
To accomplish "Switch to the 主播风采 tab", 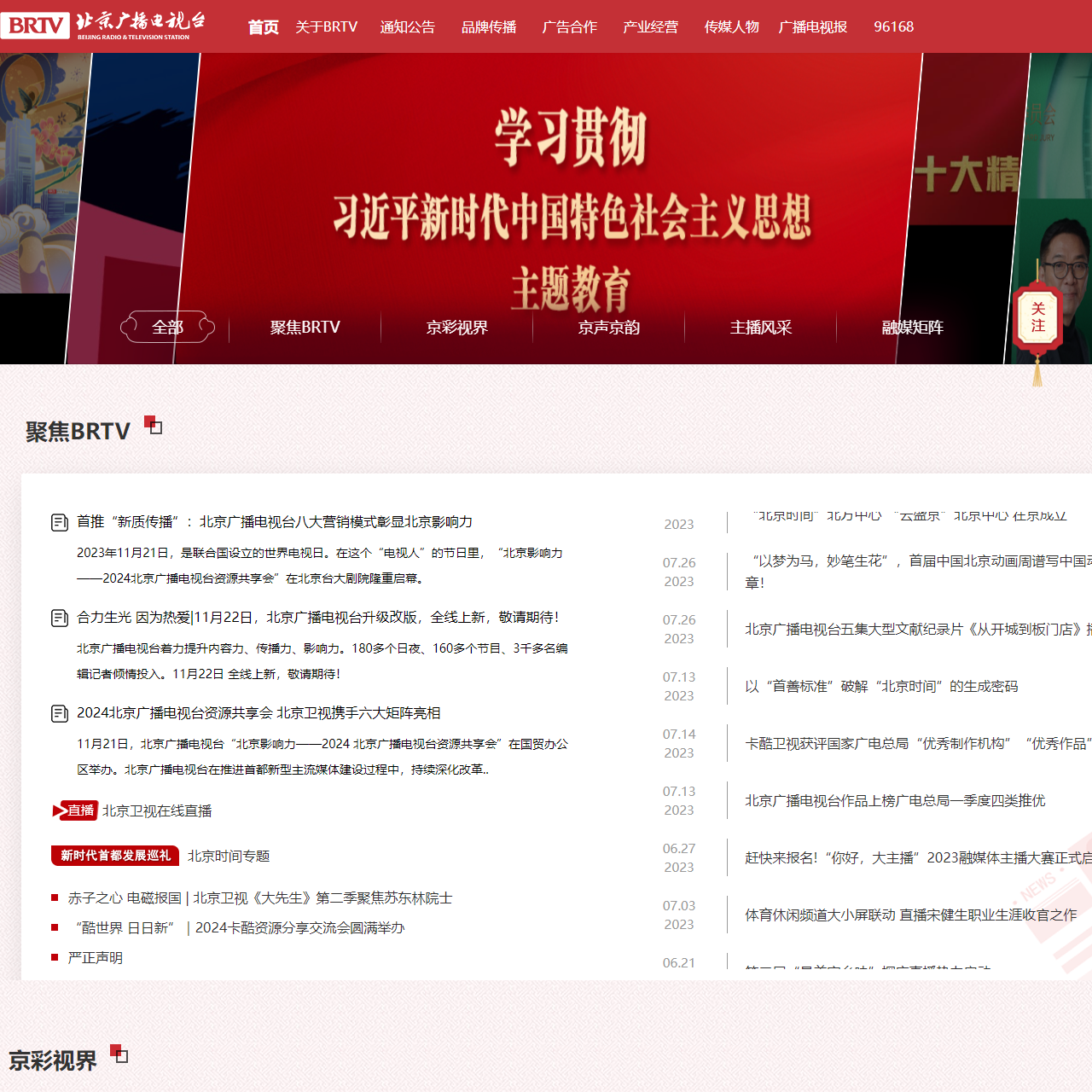I will click(761, 328).
